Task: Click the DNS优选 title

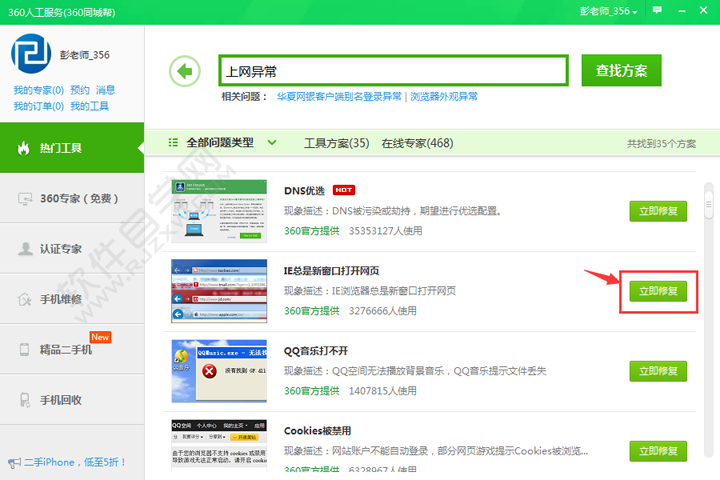Action: point(304,191)
